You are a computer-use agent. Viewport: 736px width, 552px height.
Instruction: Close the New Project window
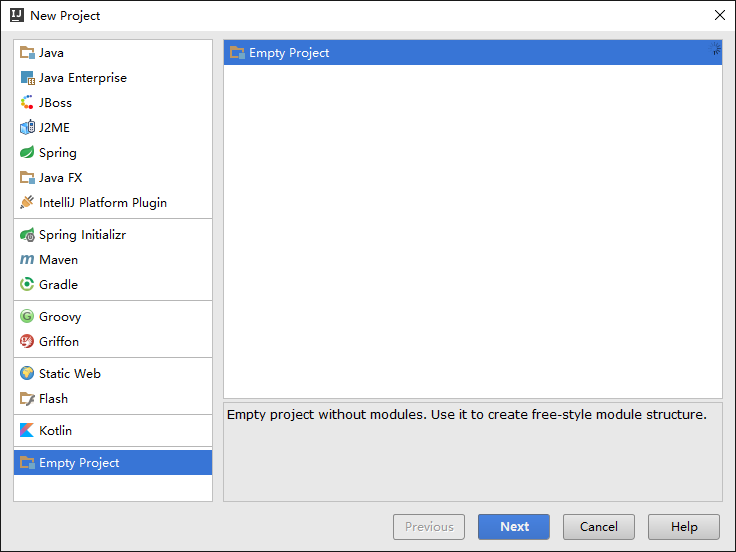tap(720, 15)
